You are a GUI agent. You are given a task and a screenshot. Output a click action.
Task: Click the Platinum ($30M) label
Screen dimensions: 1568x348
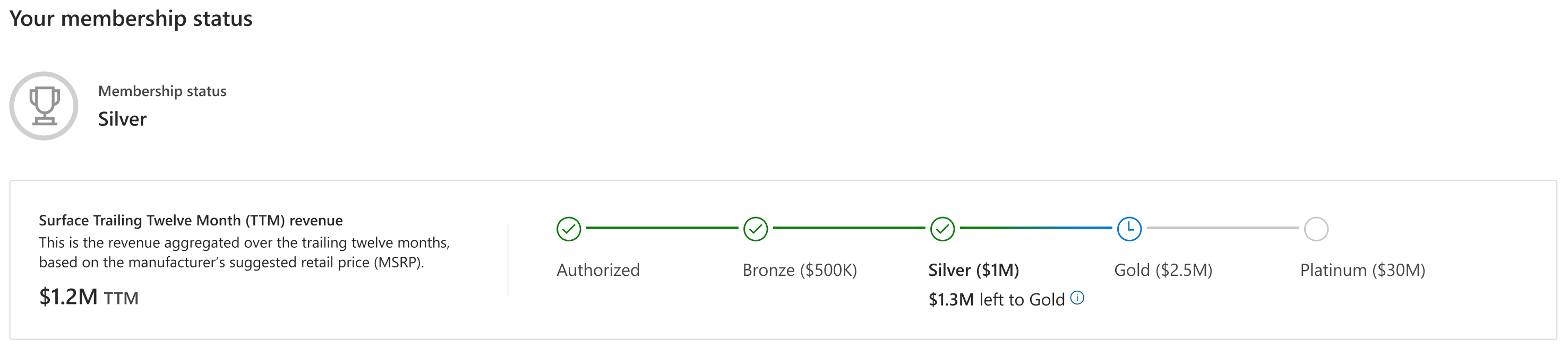(1363, 270)
